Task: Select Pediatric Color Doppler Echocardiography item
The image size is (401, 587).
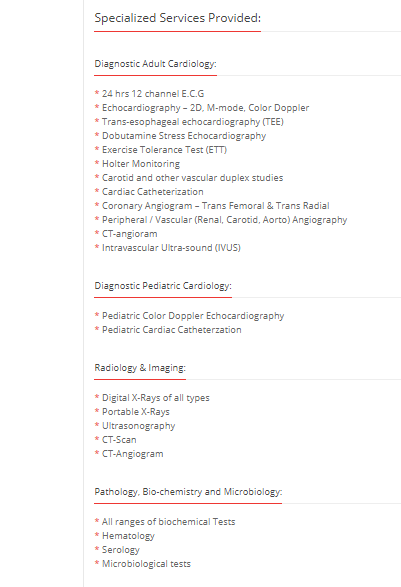Action: (x=193, y=316)
